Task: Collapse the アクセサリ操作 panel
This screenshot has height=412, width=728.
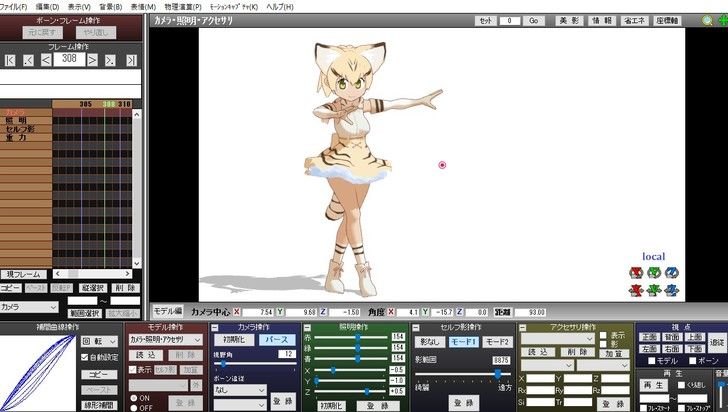Action: (x=522, y=328)
